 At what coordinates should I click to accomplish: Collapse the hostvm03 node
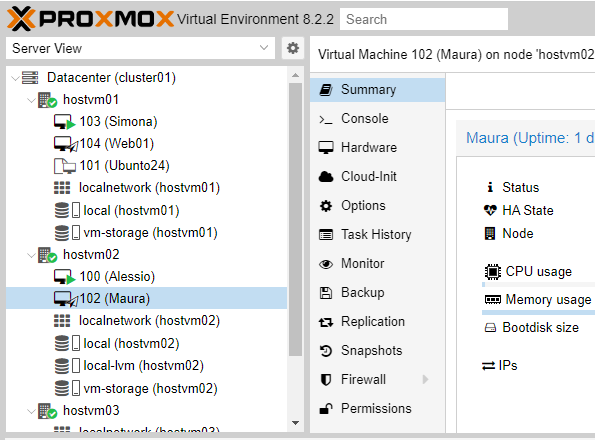point(31,411)
